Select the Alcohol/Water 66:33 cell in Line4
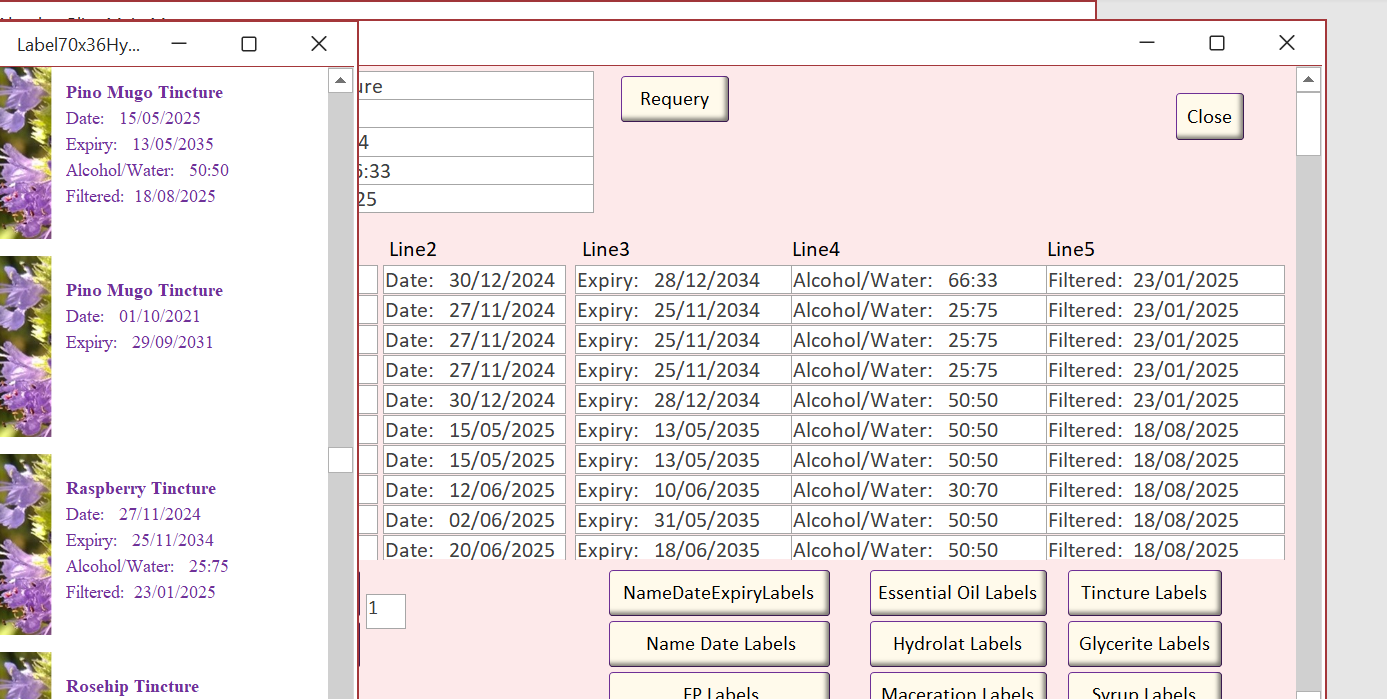 coord(917,280)
